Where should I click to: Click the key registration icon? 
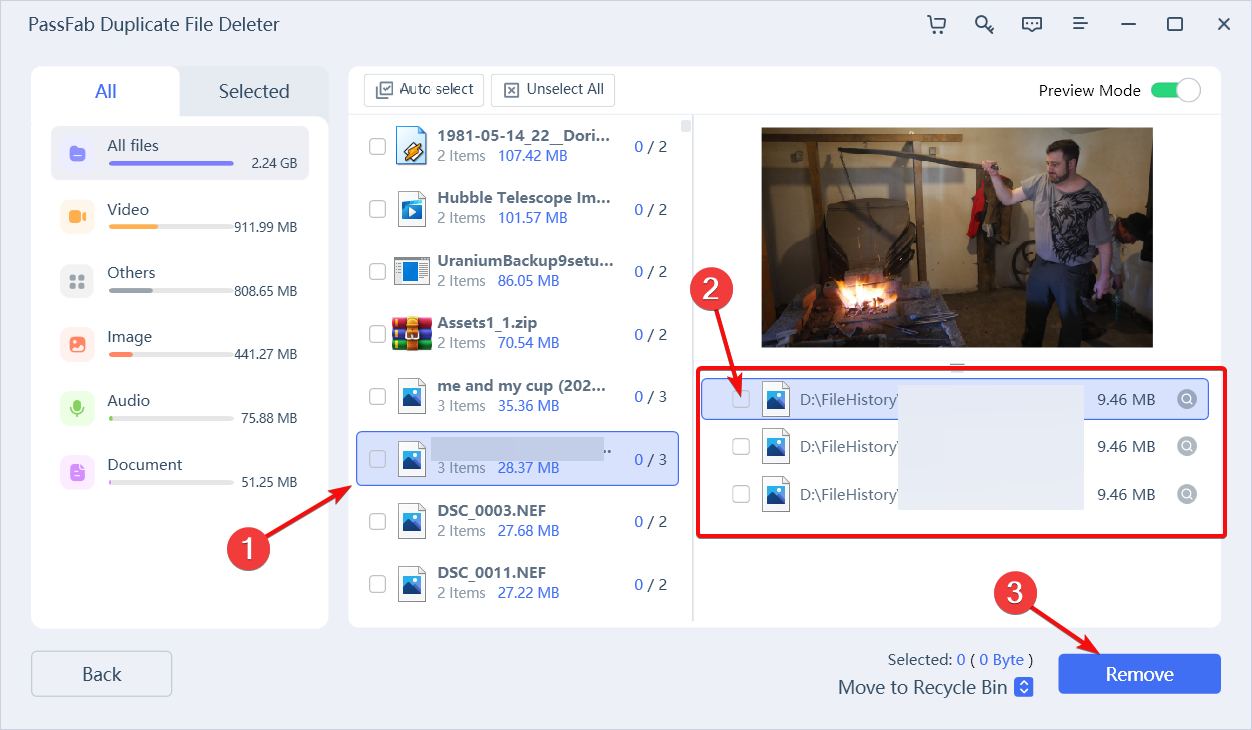(x=984, y=24)
